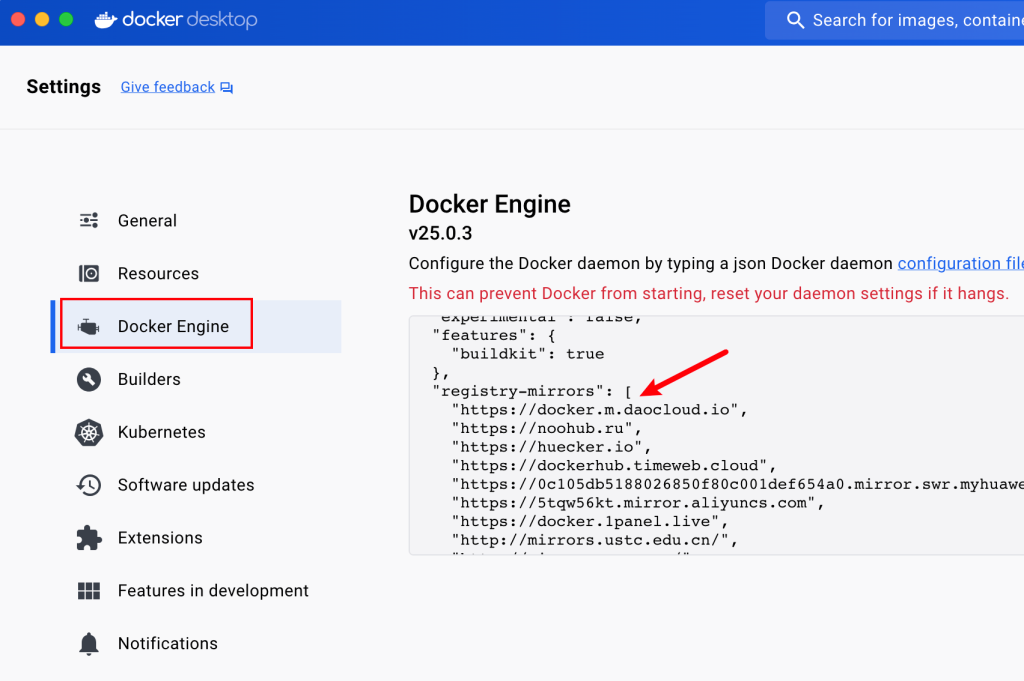Image resolution: width=1024 pixels, height=681 pixels.
Task: Click the red macOS close window button
Action: (x=18, y=20)
